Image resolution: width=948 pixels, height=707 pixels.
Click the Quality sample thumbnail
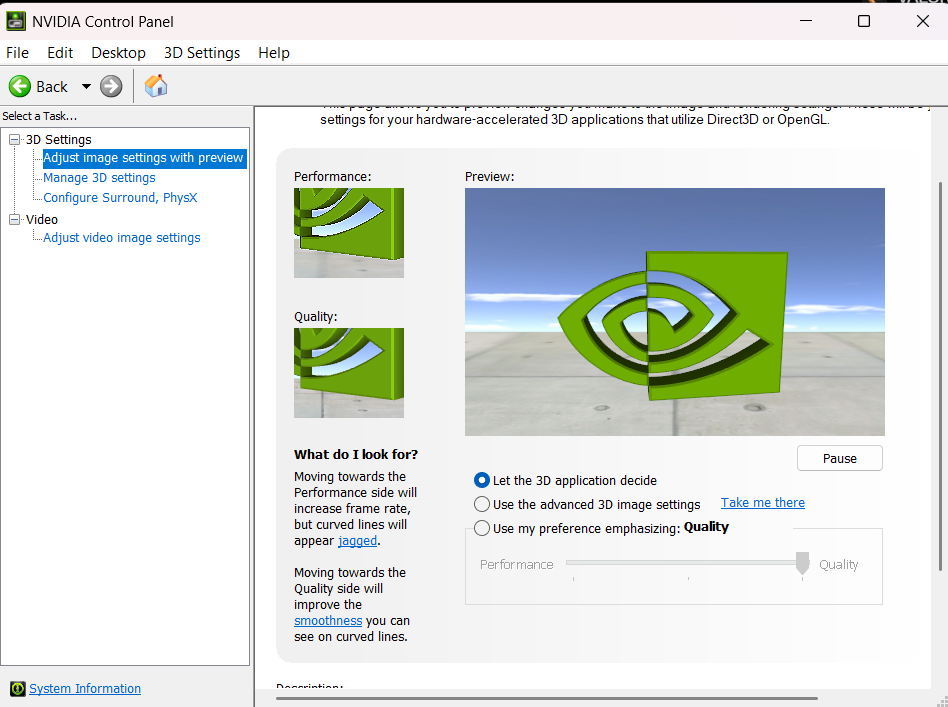coord(349,373)
